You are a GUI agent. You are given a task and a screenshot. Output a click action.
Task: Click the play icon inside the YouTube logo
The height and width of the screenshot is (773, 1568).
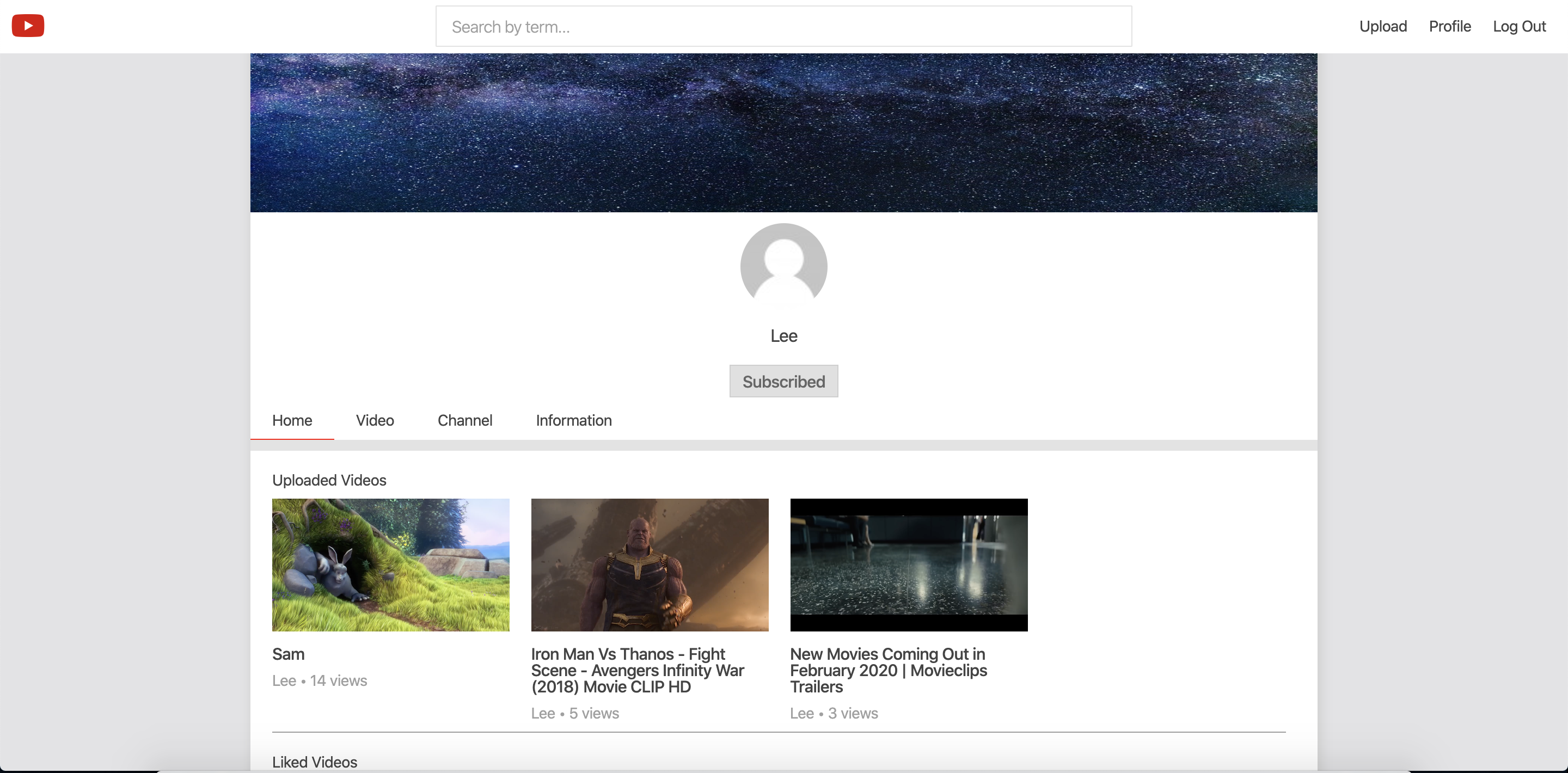29,26
